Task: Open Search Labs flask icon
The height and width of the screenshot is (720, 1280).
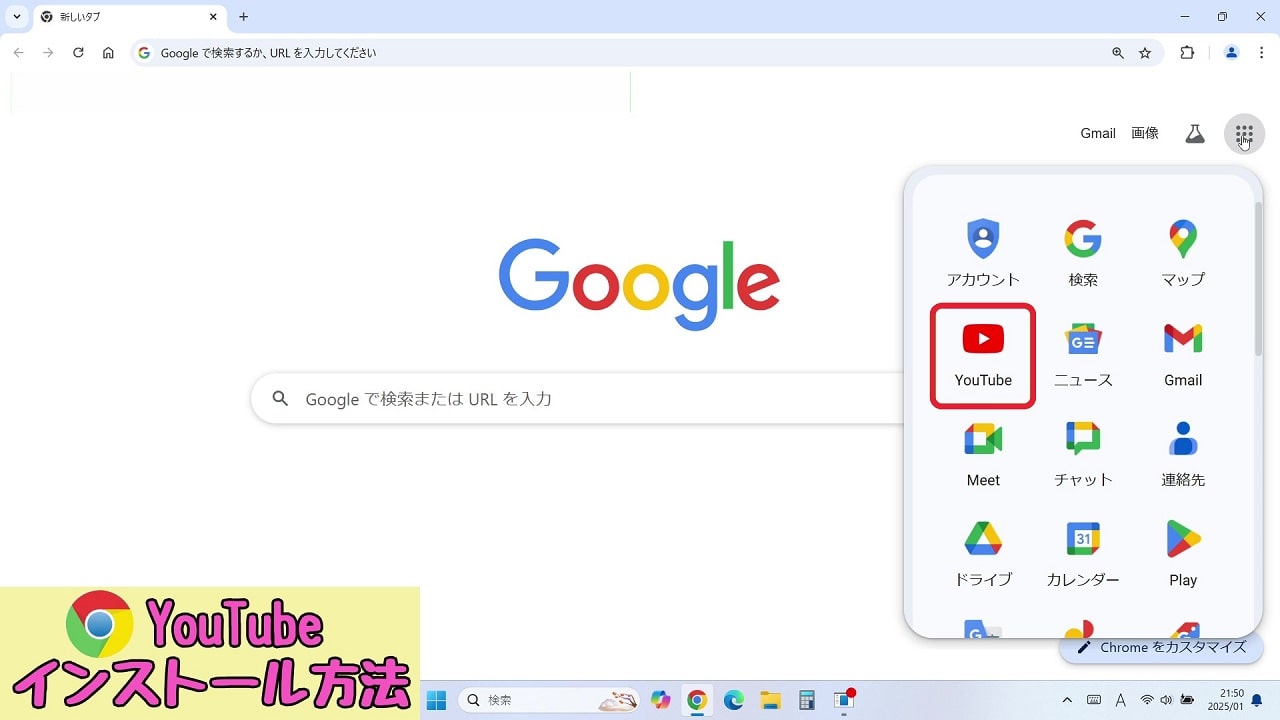Action: click(1195, 134)
